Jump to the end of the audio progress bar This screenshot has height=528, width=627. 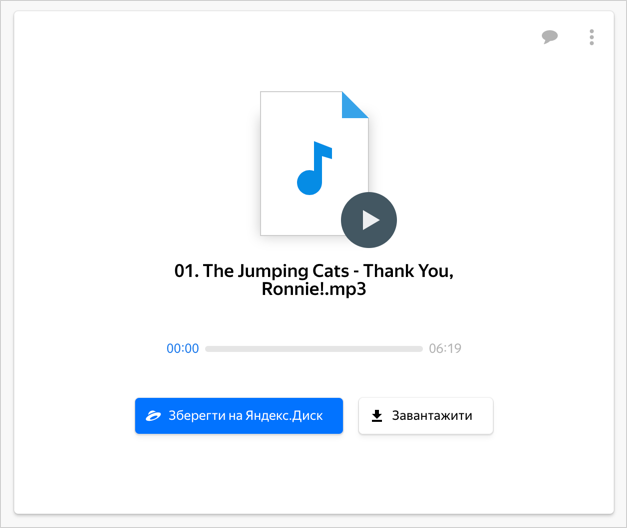pos(421,349)
